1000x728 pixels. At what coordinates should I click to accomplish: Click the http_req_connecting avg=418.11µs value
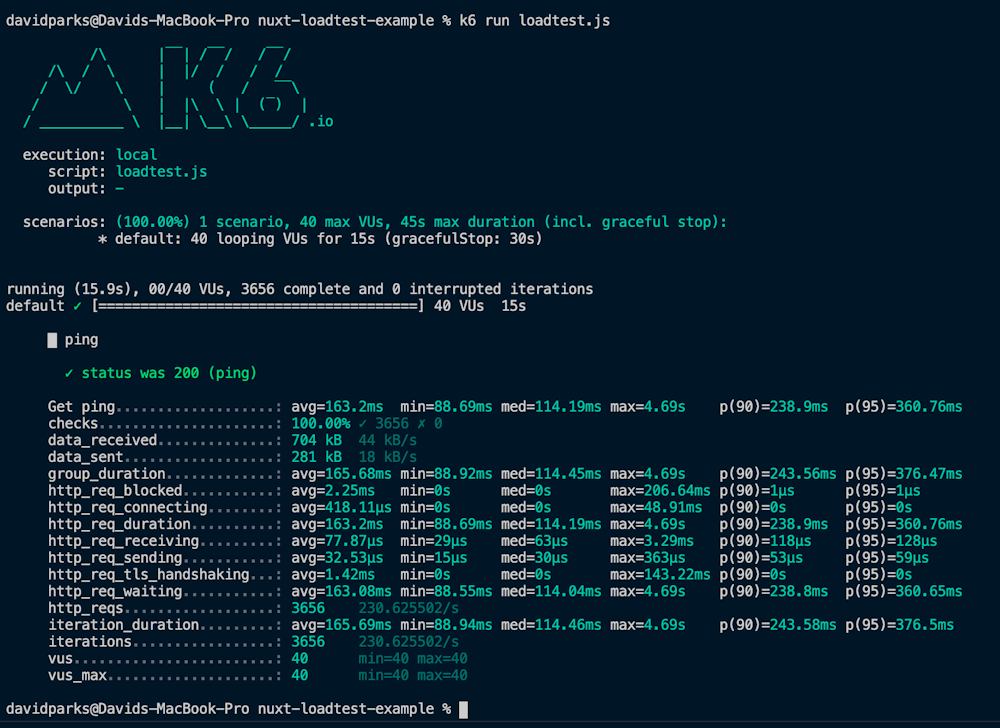tap(341, 507)
